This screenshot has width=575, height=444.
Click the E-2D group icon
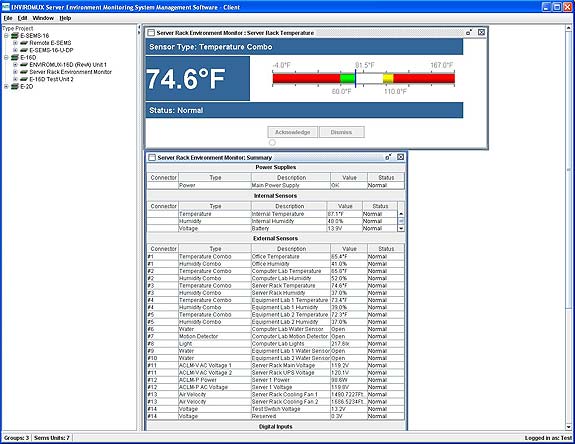15,87
